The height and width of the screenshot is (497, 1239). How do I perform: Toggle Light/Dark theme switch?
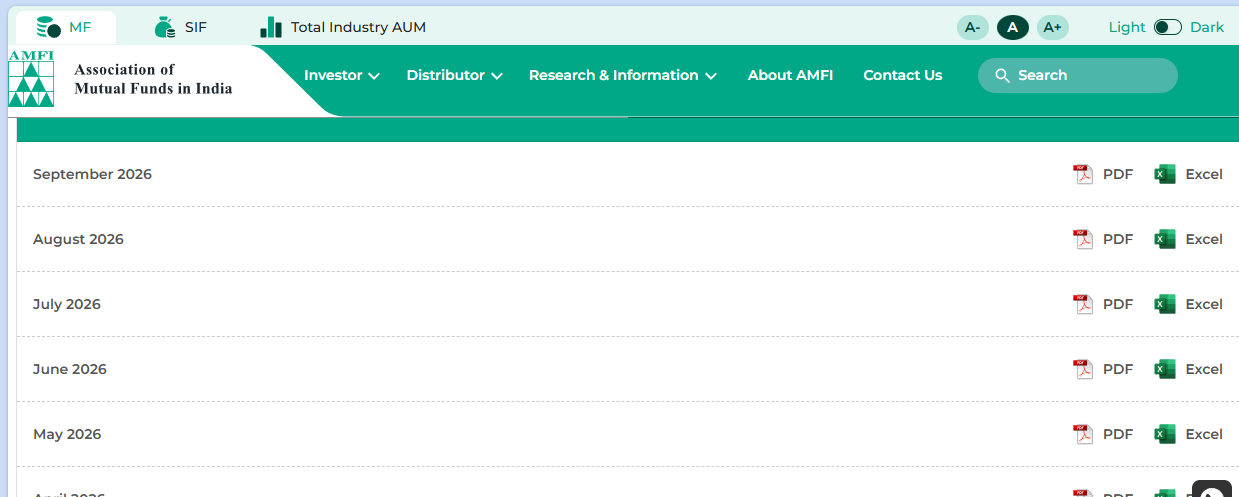[1168, 27]
